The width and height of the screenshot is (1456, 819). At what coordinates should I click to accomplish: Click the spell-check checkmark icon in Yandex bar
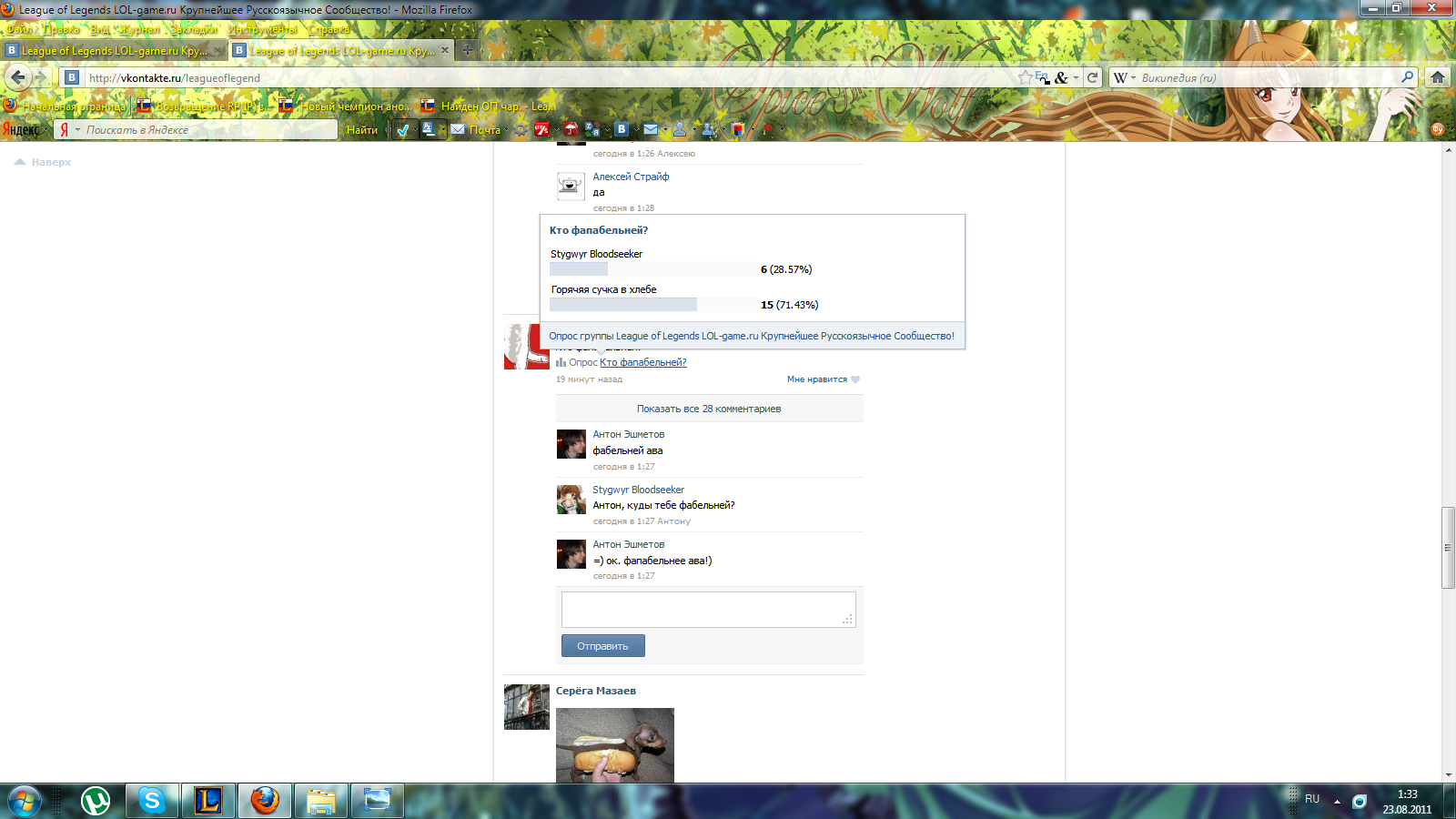(403, 130)
